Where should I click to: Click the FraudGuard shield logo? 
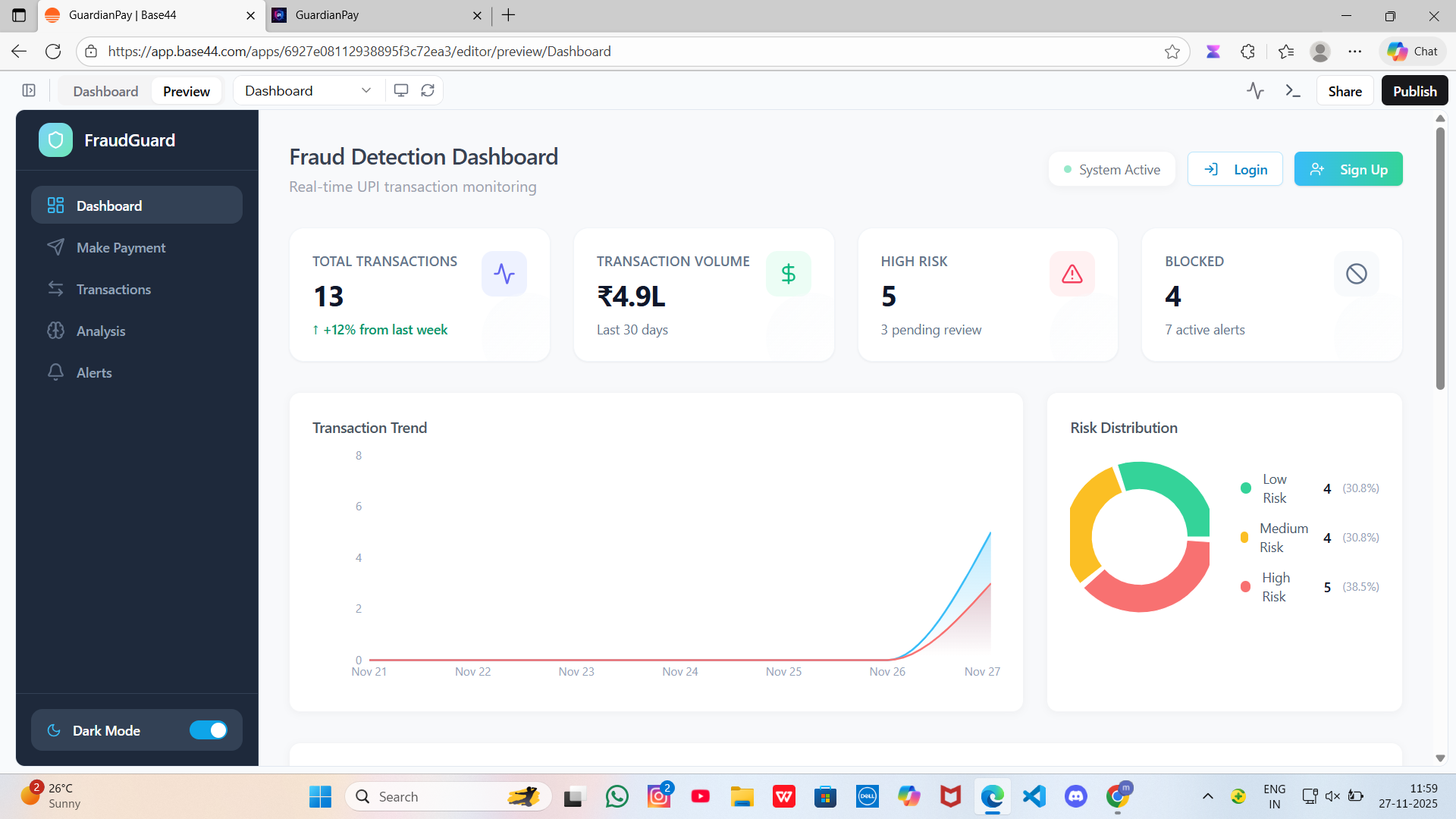click(55, 140)
